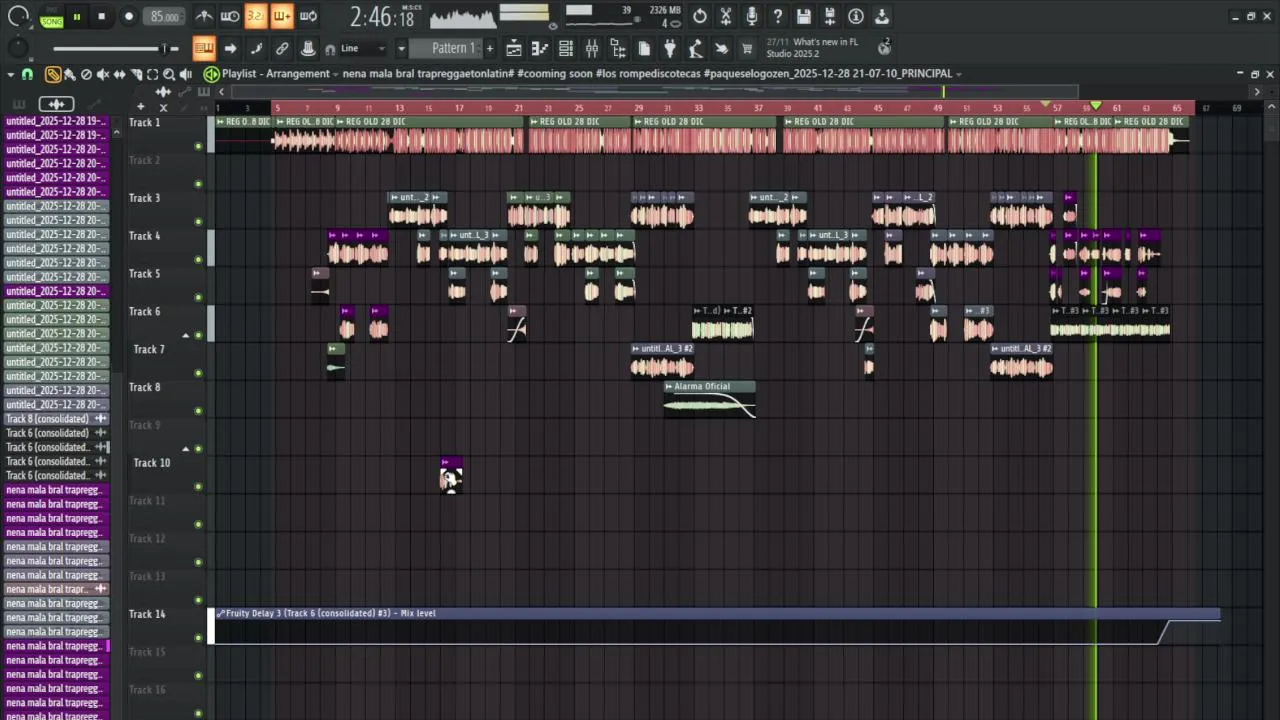The width and height of the screenshot is (1280, 720).
Task: Open help with the question mark icon
Action: tap(778, 16)
